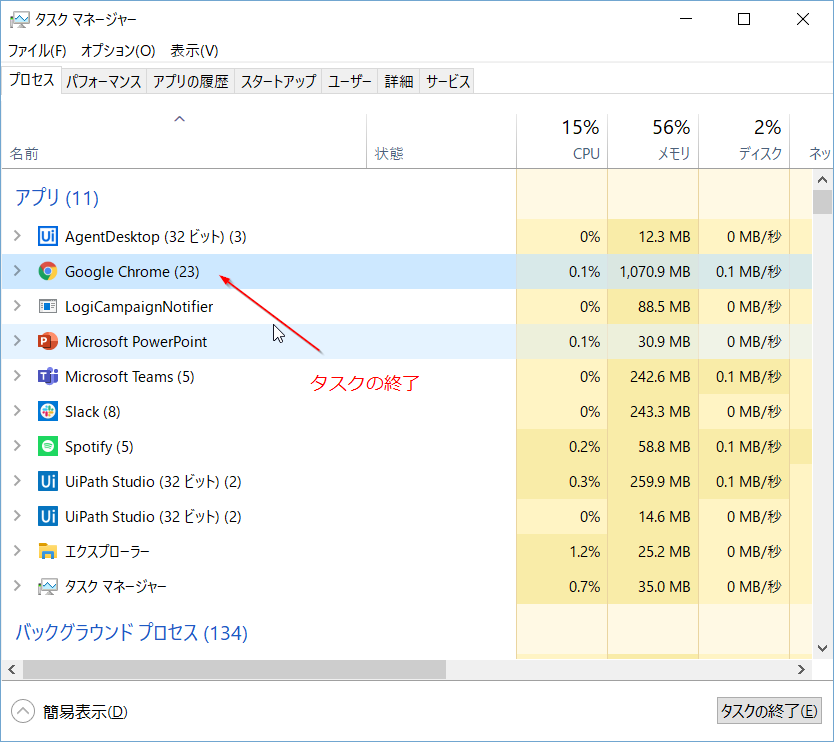
Task: Click the 1,070.9 MB memory value
Action: [655, 272]
